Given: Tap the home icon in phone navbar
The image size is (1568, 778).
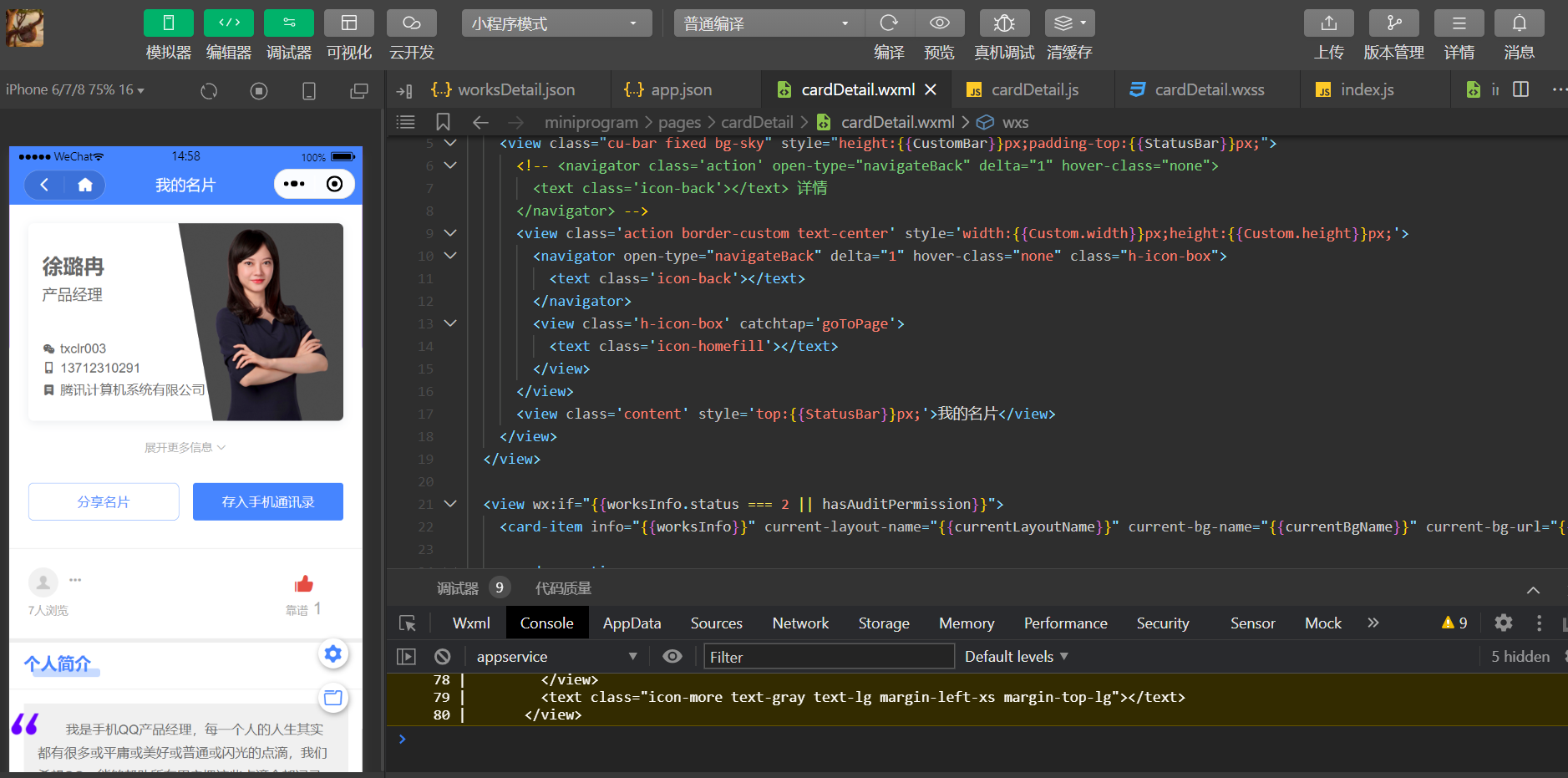Looking at the screenshot, I should 85,185.
